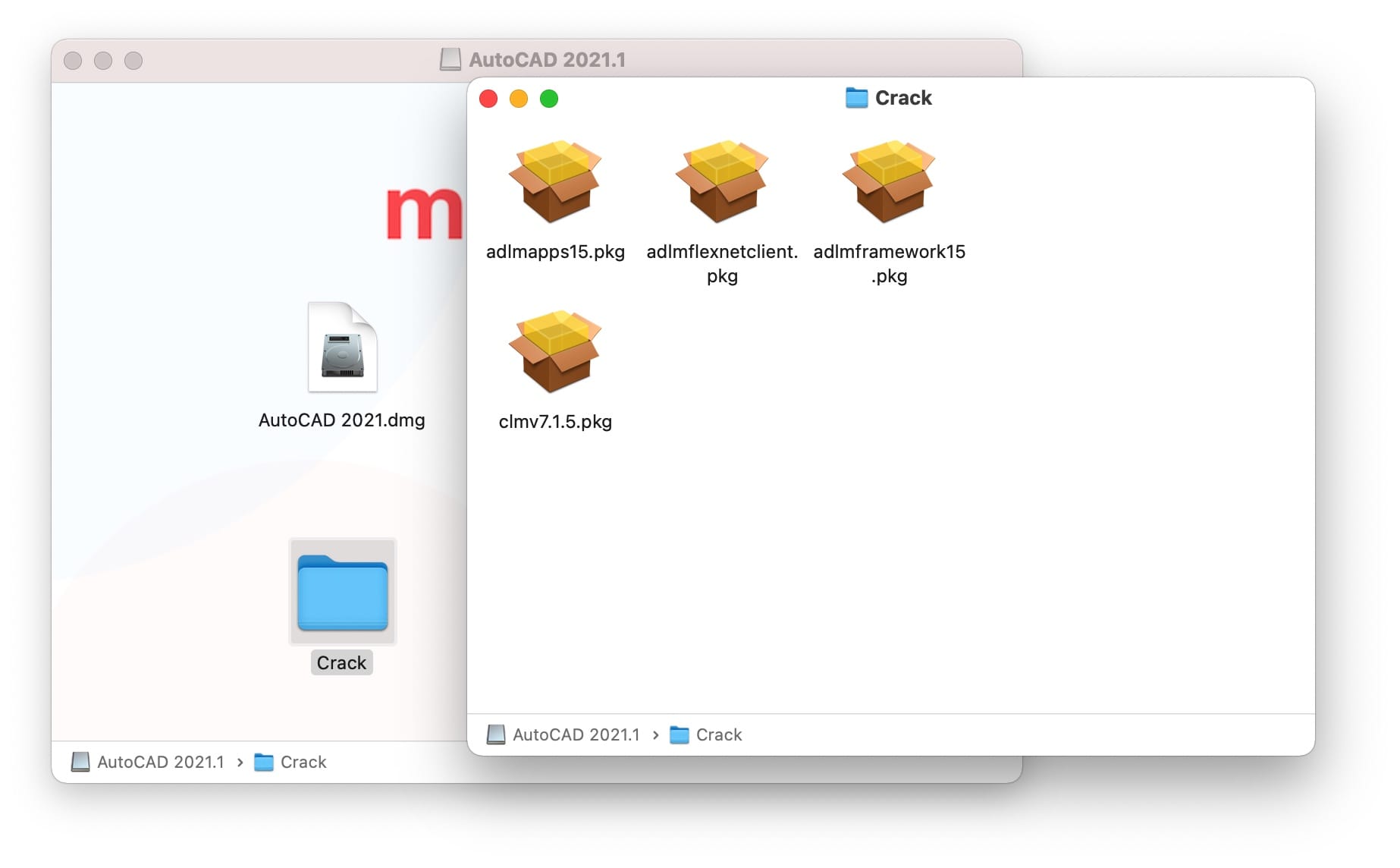Click the clmv7.1.5.pkg file name label

pos(555,422)
